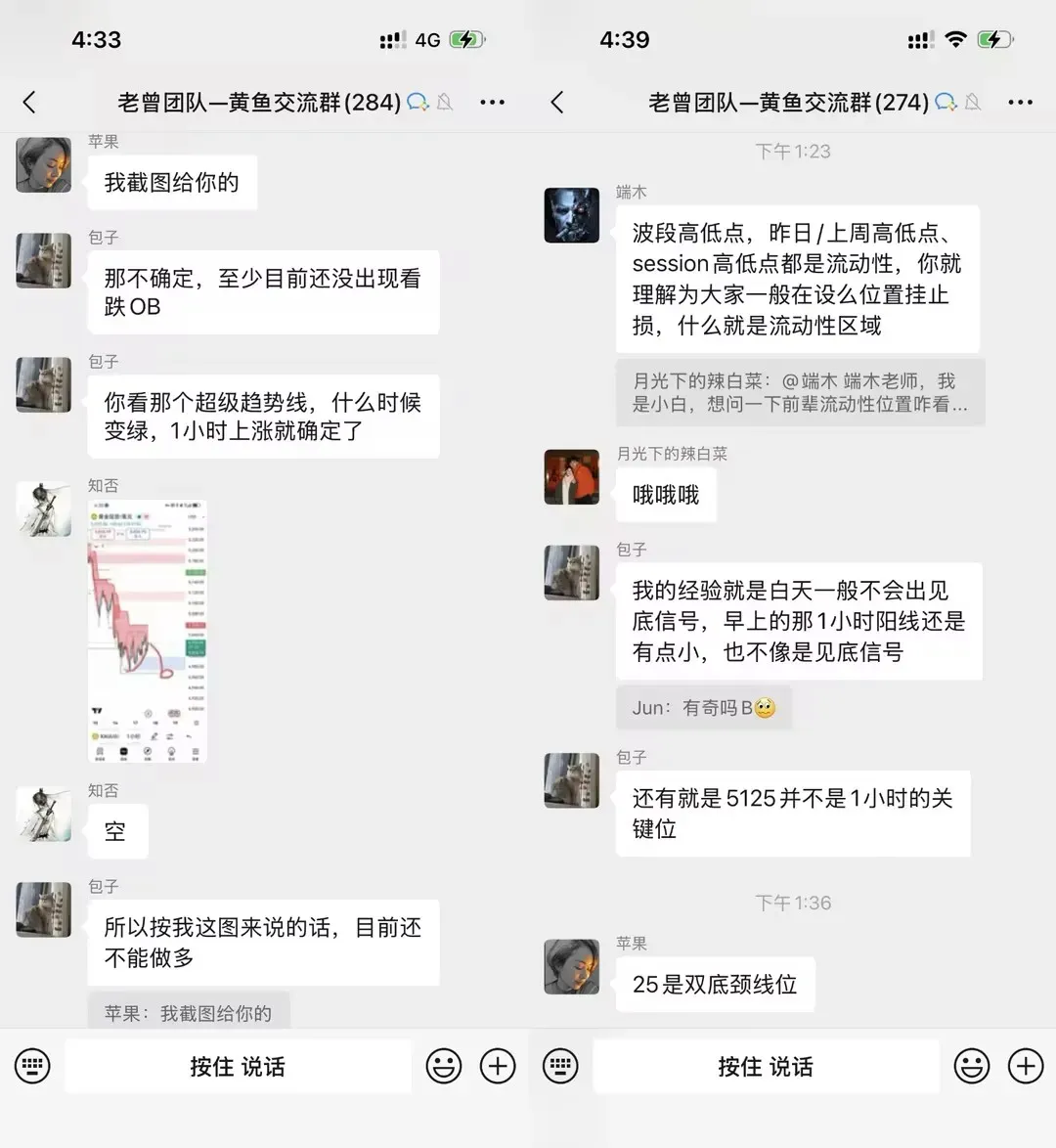Open 知否's chart screenshot image
Screen dimensions: 1056x1148
[x=148, y=631]
